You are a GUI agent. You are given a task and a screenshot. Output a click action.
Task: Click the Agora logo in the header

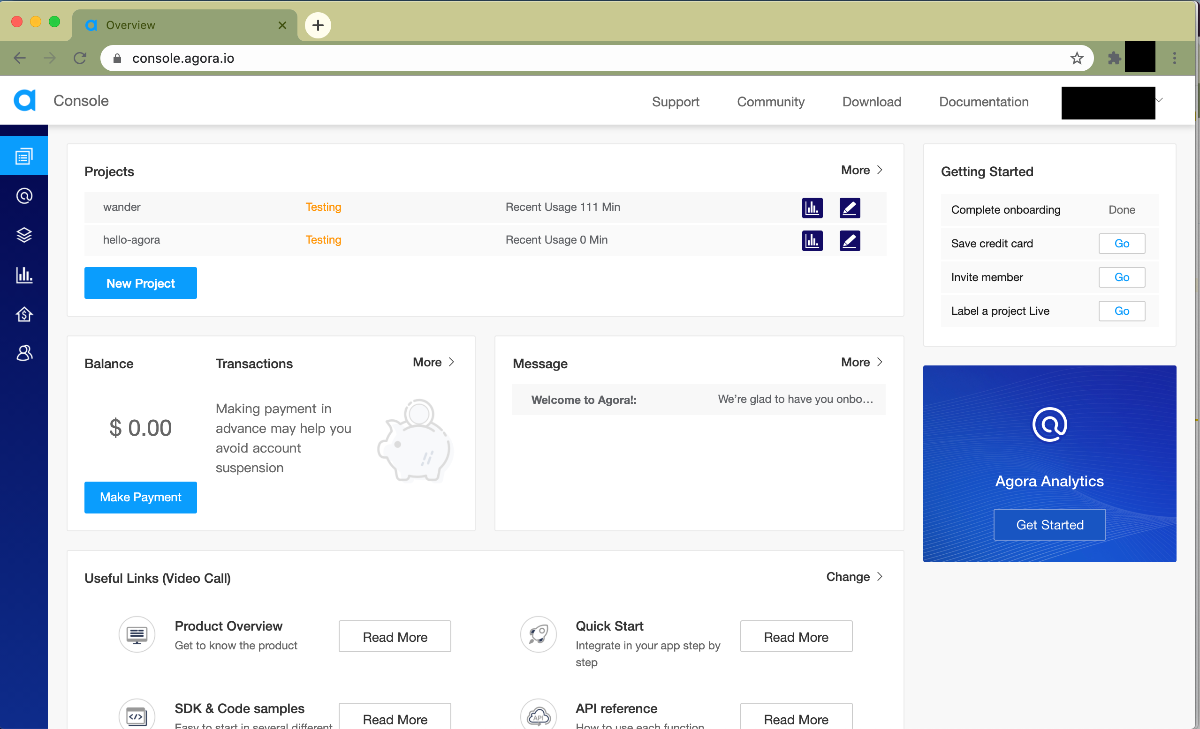click(x=25, y=100)
